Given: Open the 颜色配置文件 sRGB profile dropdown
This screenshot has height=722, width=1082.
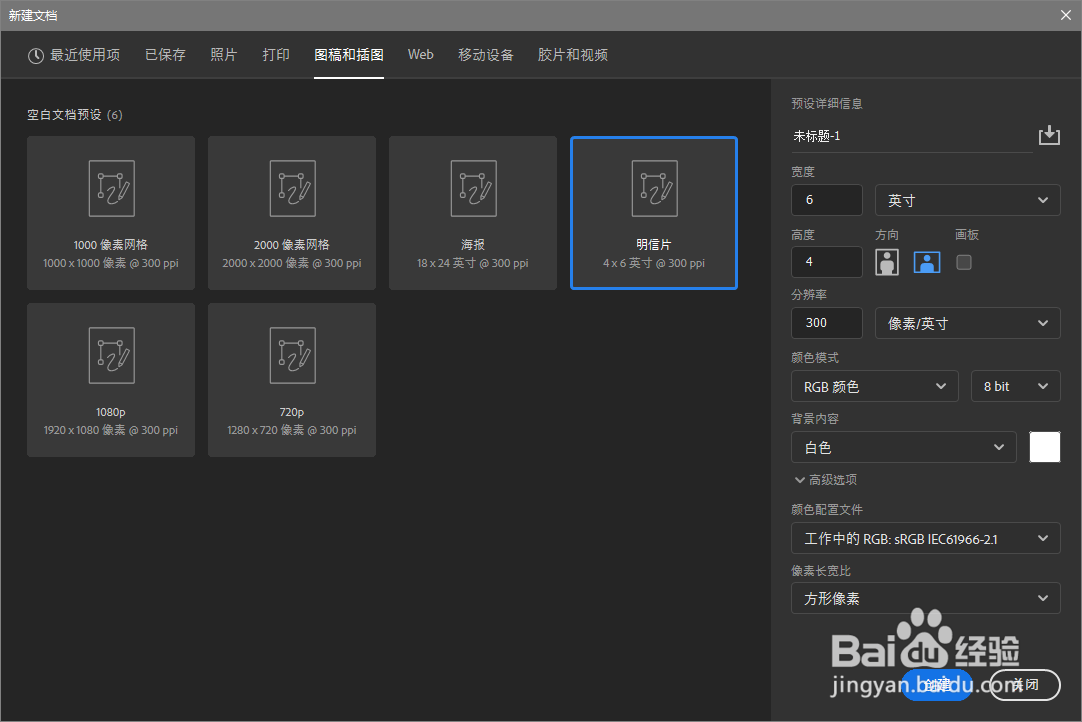Looking at the screenshot, I should (925, 538).
